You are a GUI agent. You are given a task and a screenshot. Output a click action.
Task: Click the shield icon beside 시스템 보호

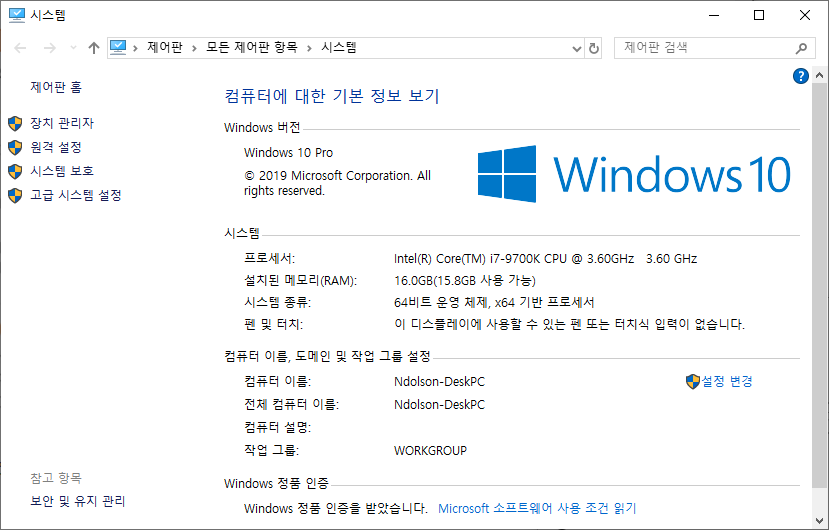(x=15, y=171)
